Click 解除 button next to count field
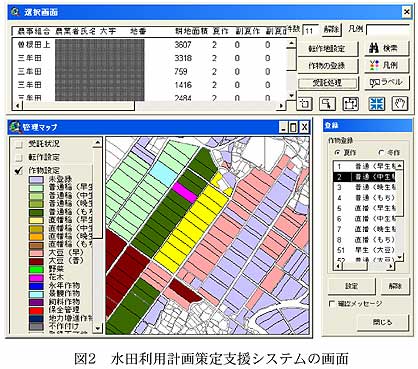Image resolution: width=418 pixels, height=369 pixels. 331,30
